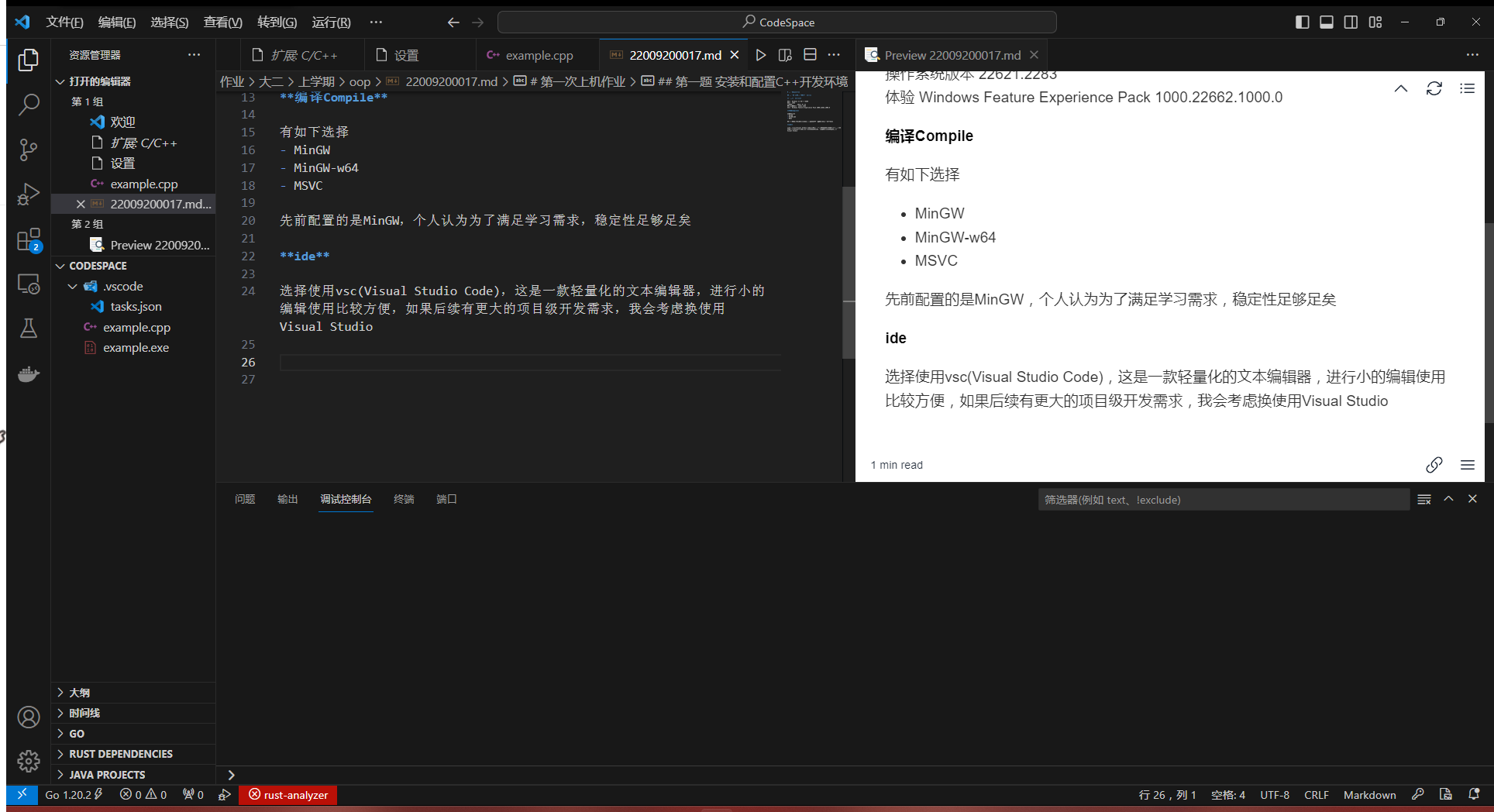Open the 运行(R) menu
Viewport: 1494px width, 812px height.
coord(331,22)
